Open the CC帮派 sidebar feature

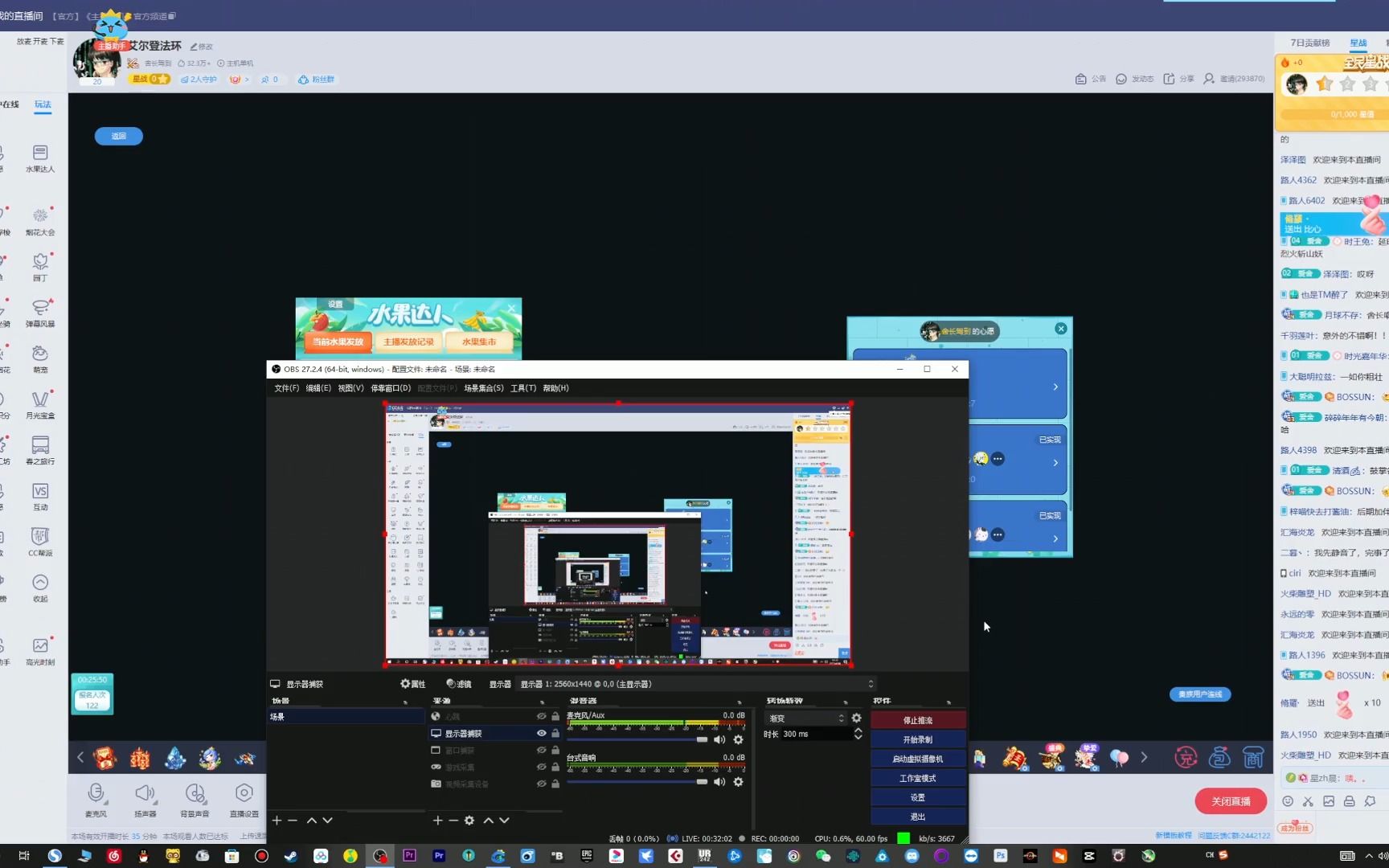[40, 542]
